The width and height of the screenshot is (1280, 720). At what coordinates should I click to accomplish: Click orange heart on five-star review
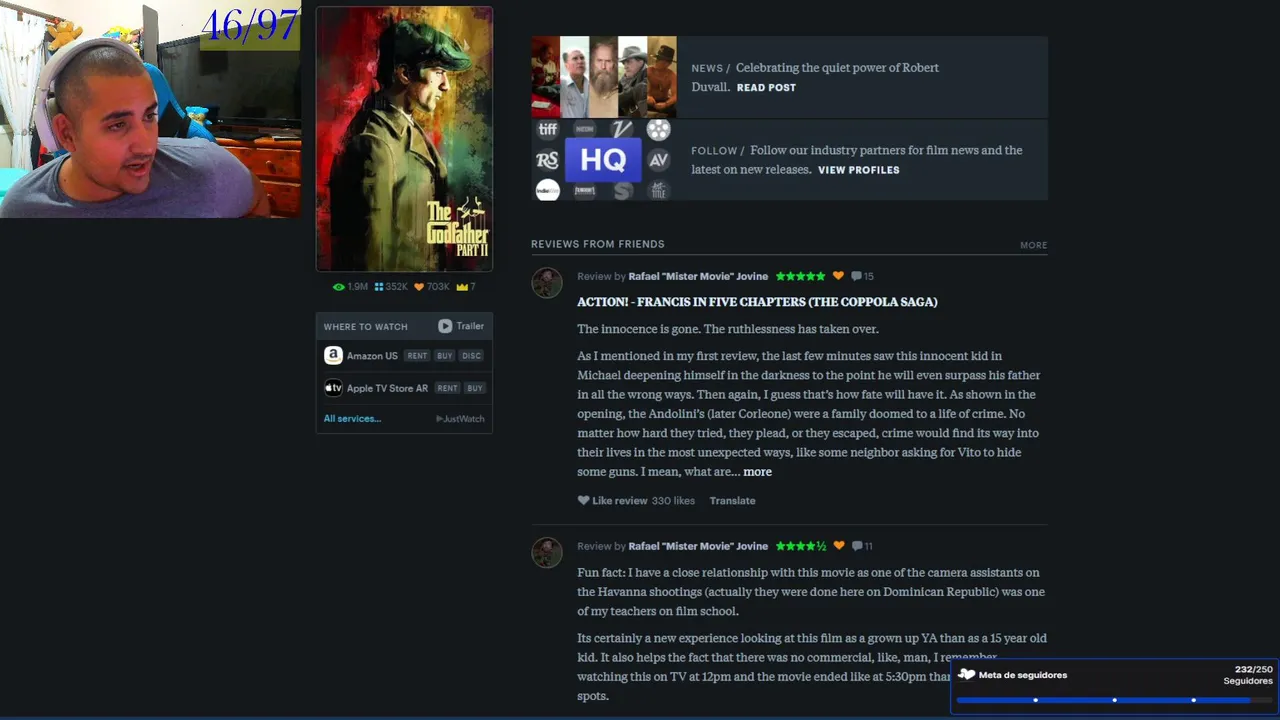coord(838,276)
